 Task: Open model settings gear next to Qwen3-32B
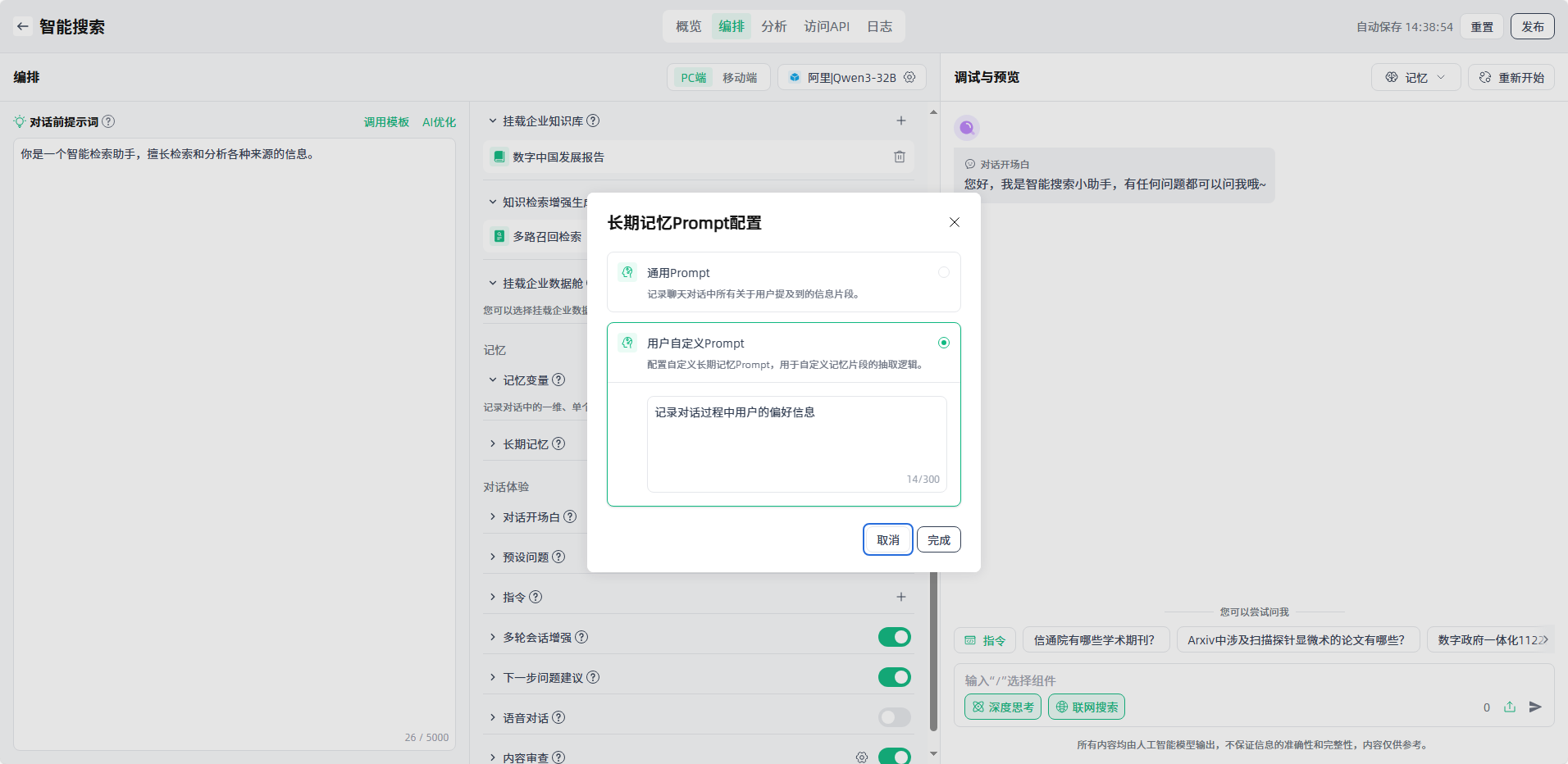pyautogui.click(x=909, y=77)
